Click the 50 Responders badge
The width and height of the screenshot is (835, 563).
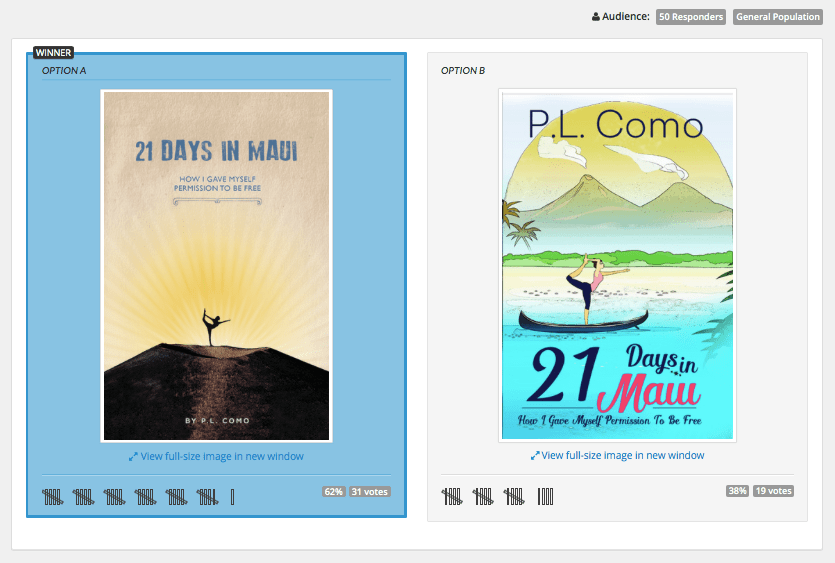691,17
